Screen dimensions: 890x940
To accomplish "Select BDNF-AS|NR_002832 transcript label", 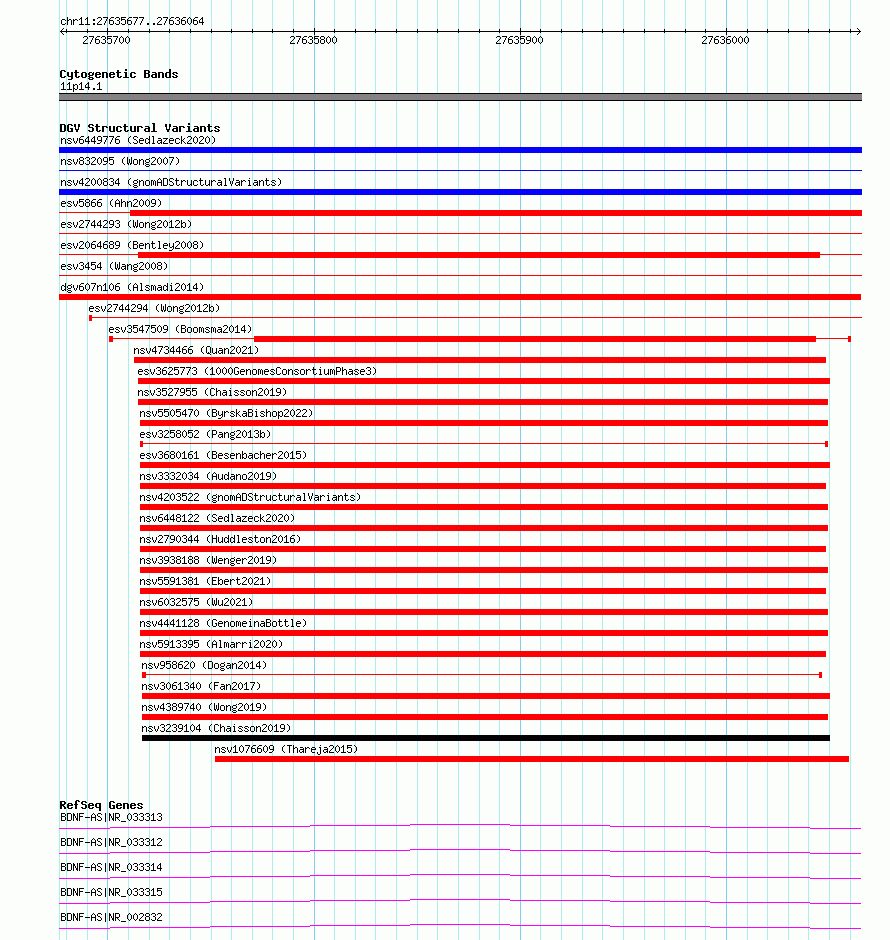I will pyautogui.click(x=111, y=917).
